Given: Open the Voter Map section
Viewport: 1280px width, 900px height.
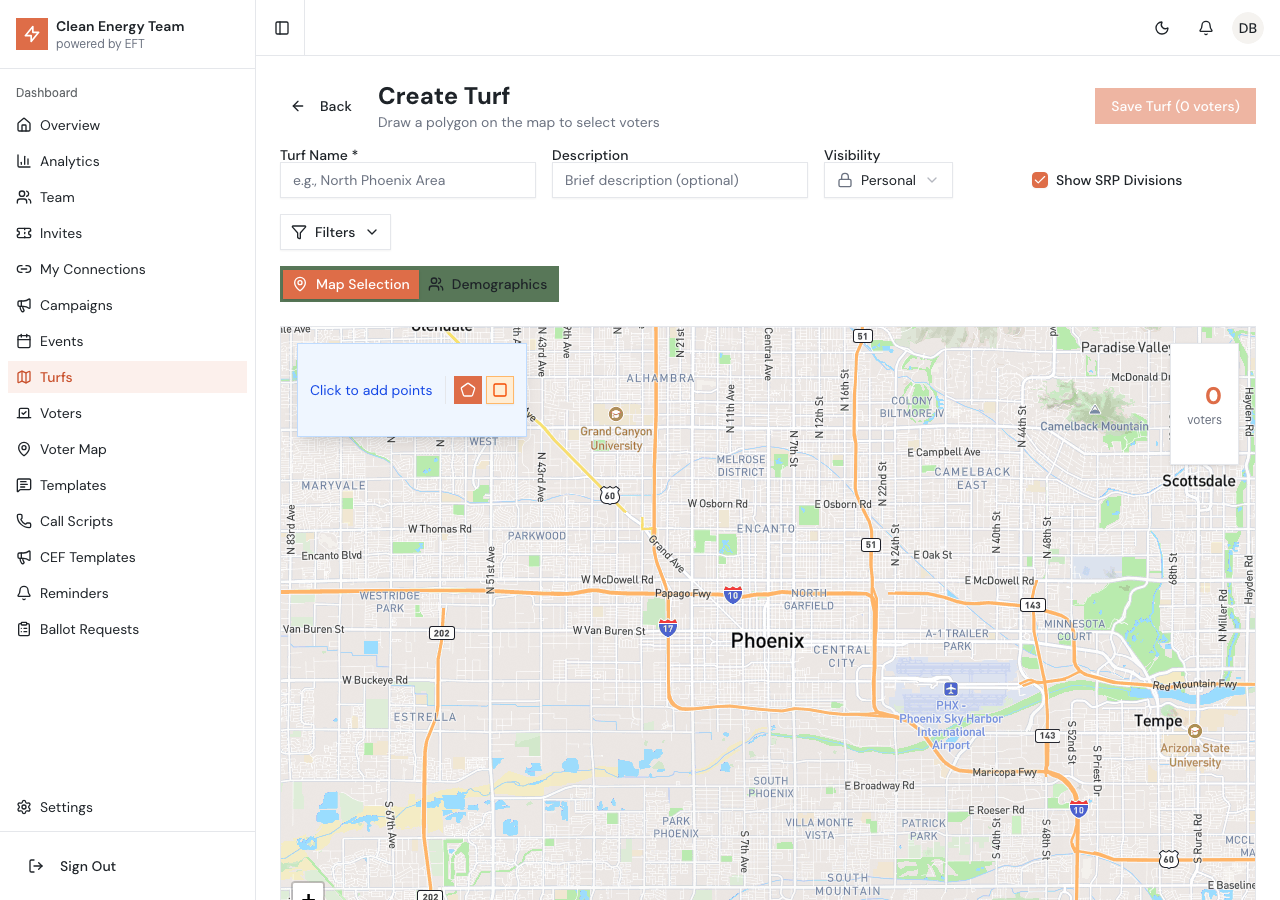Looking at the screenshot, I should [73, 448].
